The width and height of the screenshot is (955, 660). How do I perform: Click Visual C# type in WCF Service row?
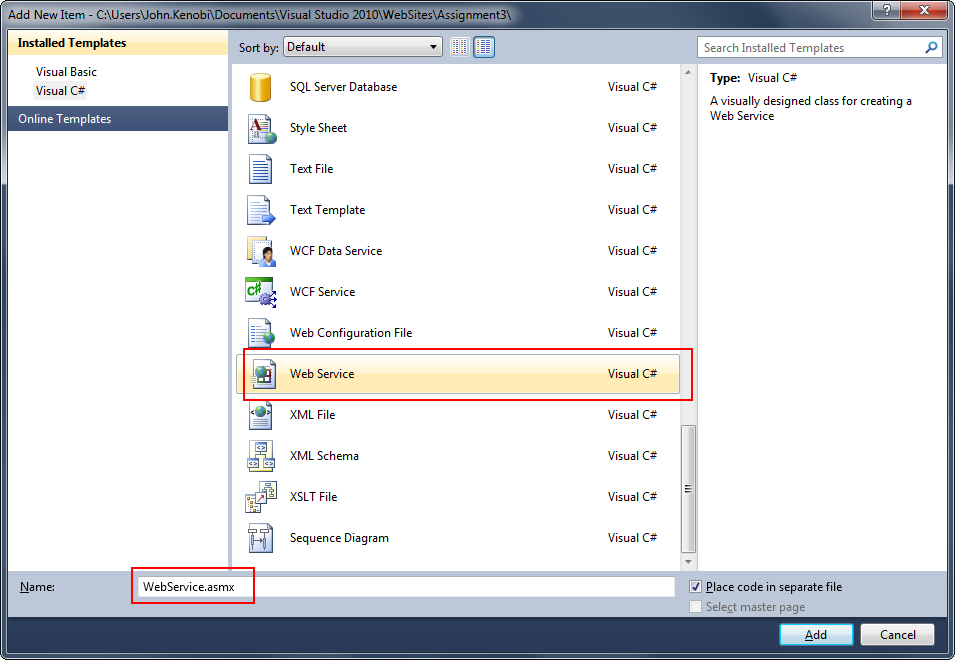point(632,292)
